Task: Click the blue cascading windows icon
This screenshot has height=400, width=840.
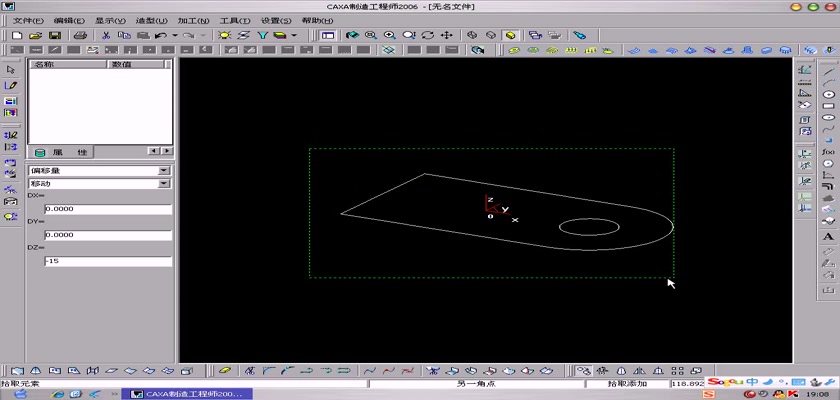Action: [535, 35]
